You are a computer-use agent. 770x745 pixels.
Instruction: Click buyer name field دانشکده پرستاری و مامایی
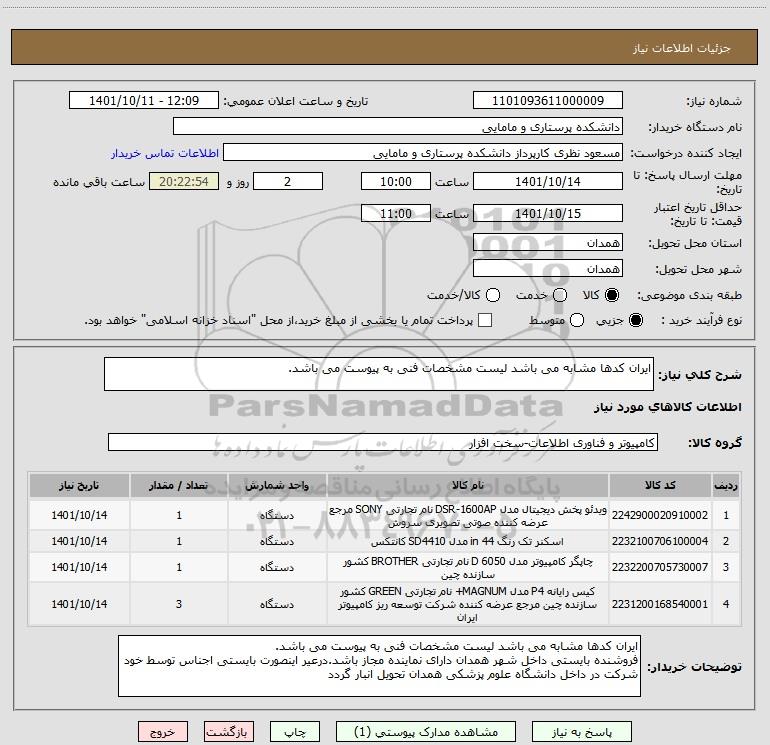point(398,126)
